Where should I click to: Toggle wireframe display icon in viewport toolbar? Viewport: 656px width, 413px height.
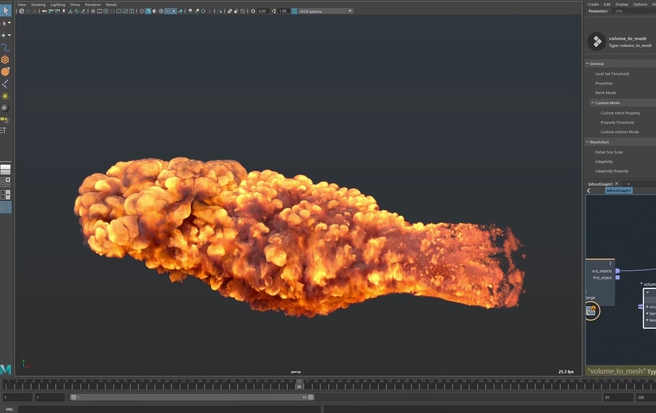142,11
